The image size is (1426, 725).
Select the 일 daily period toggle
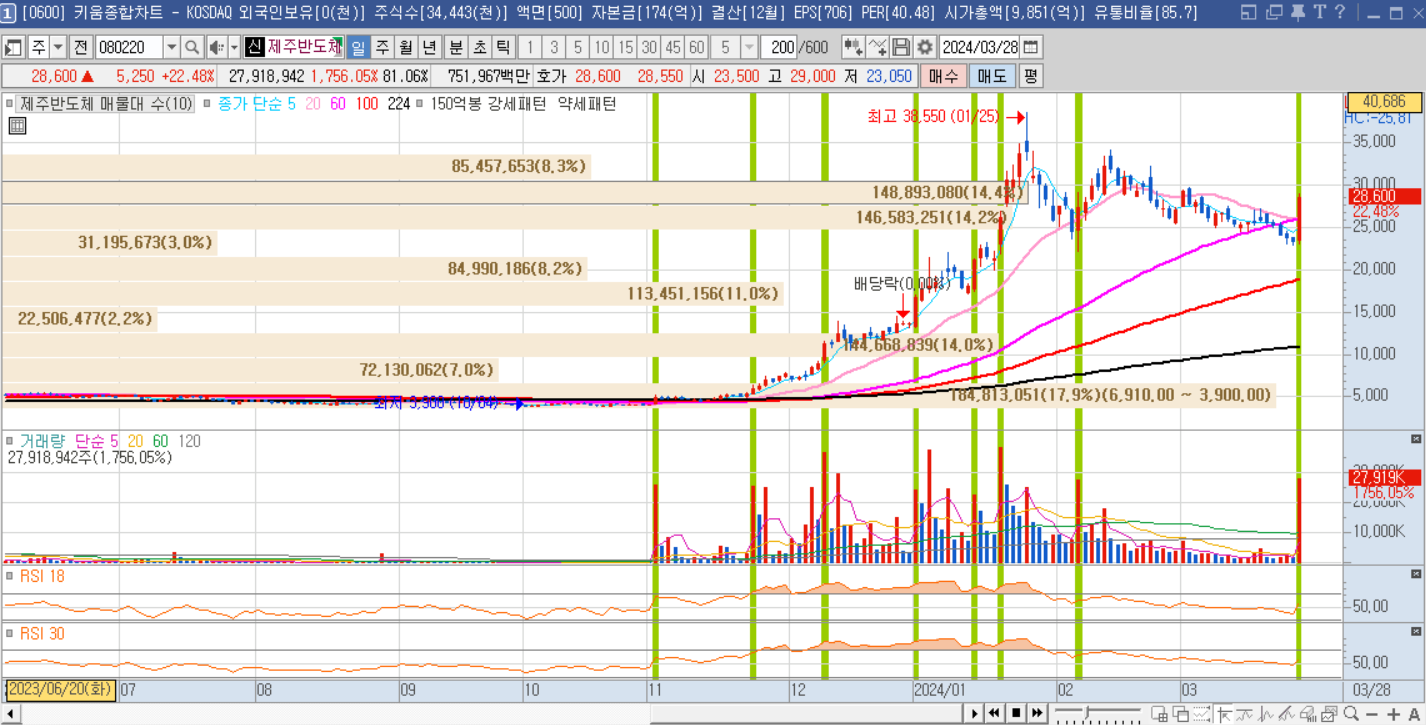(x=358, y=47)
